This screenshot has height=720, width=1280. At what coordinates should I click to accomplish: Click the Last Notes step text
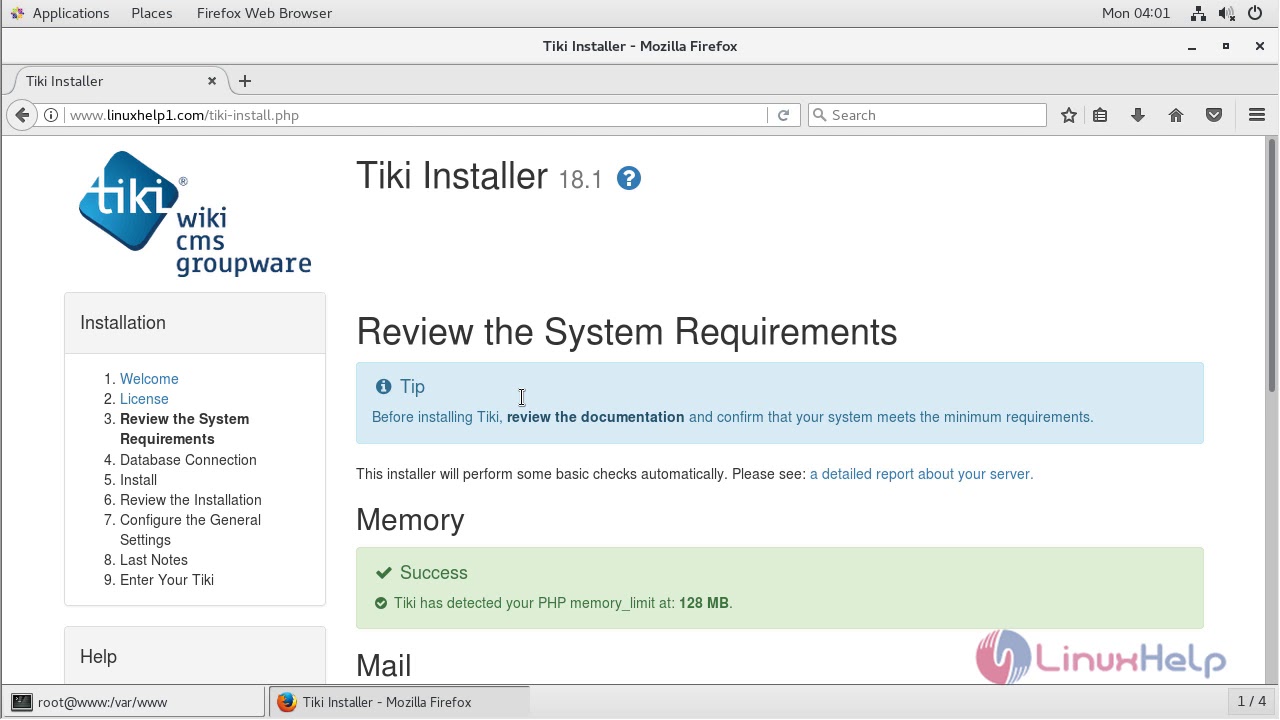154,560
